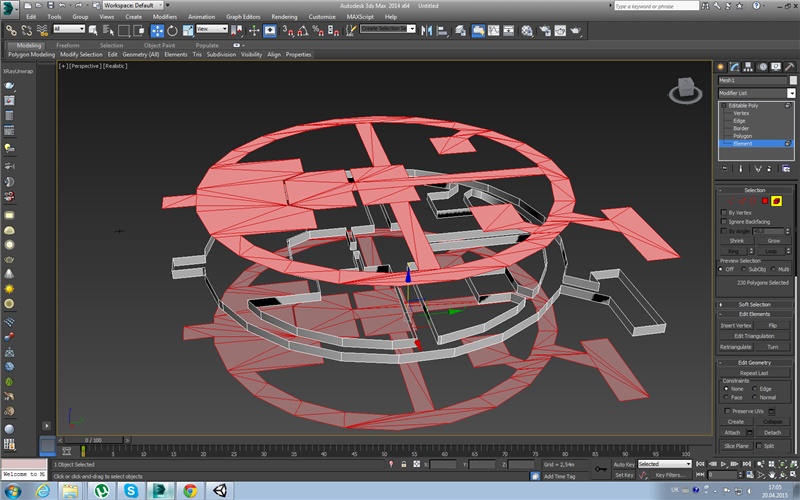Expand the Soft Selection rollout
The height and width of the screenshot is (500, 800).
[755, 304]
